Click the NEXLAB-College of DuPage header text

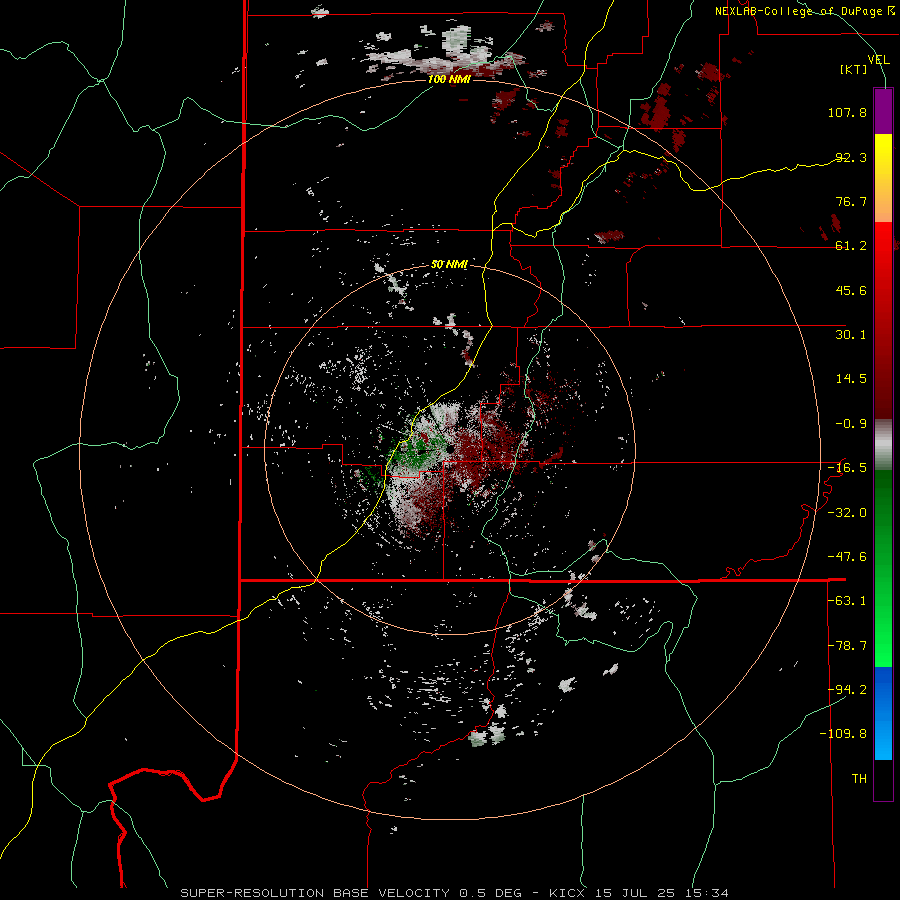tap(804, 11)
